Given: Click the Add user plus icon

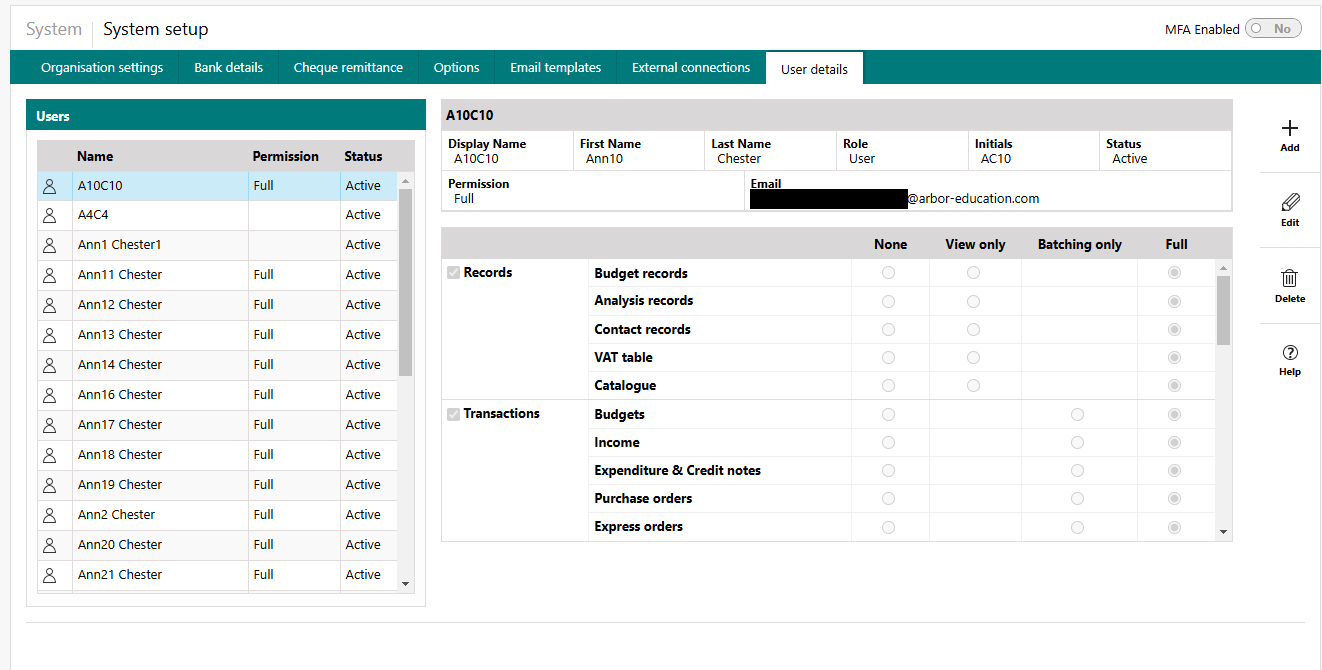Looking at the screenshot, I should 1289,129.
